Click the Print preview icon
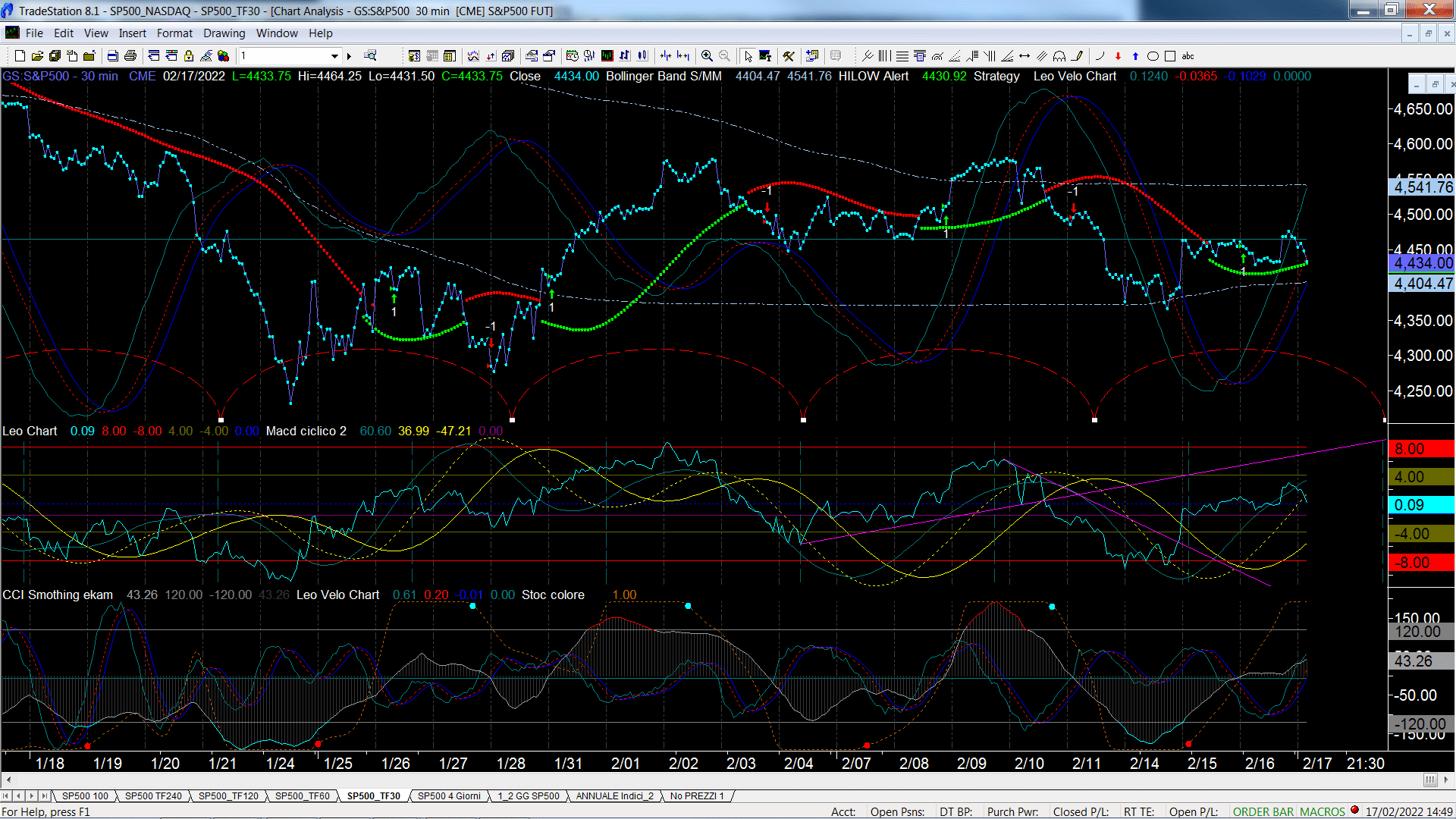The height and width of the screenshot is (819, 1456). click(x=112, y=55)
